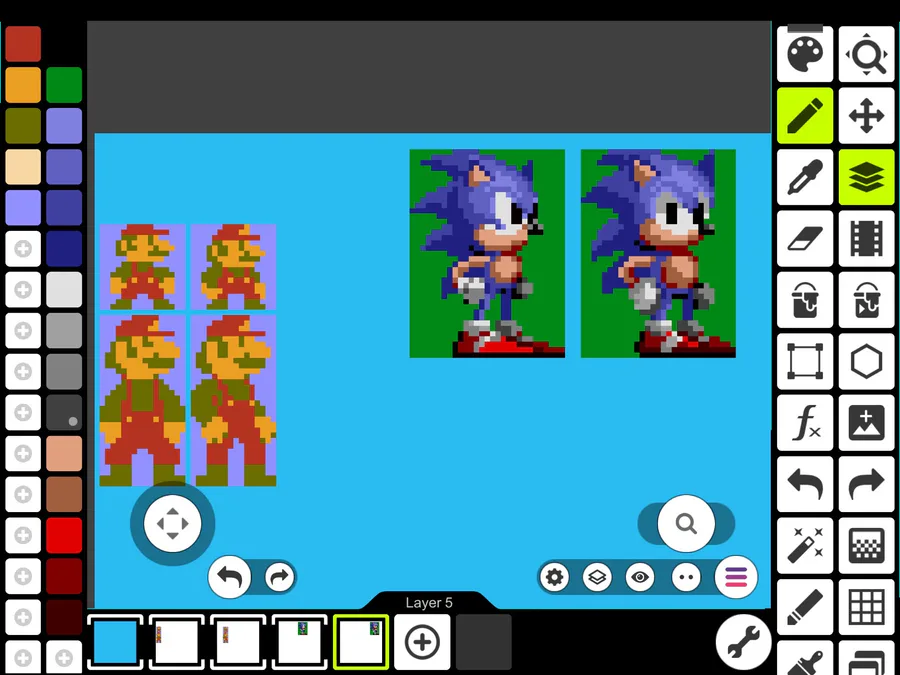
Task: Open the fx effects tool
Action: pyautogui.click(x=805, y=422)
